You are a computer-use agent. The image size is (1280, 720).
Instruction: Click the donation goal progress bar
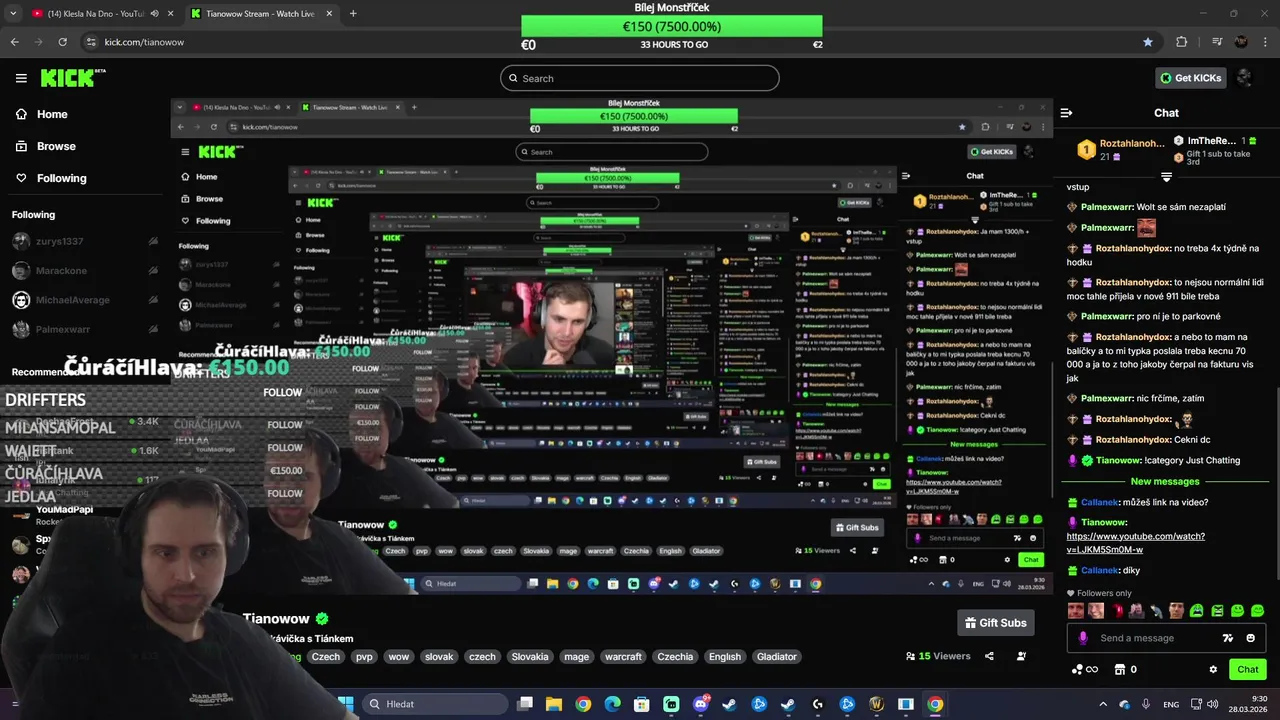(671, 26)
